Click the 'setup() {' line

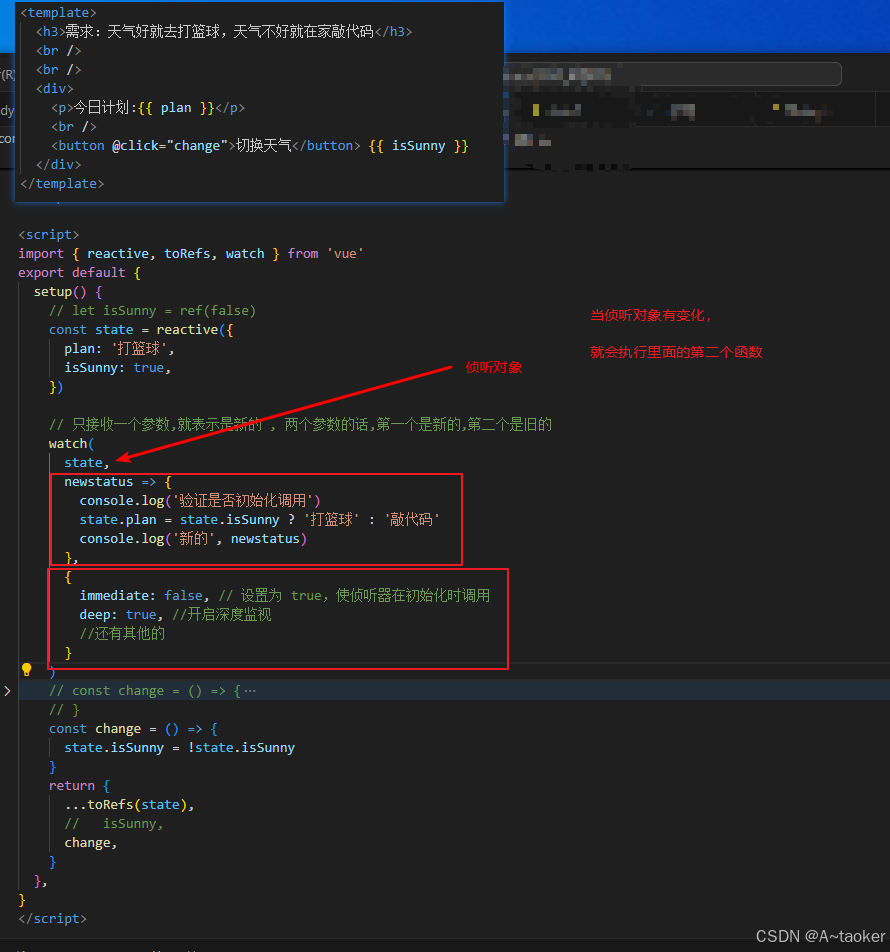(68, 291)
